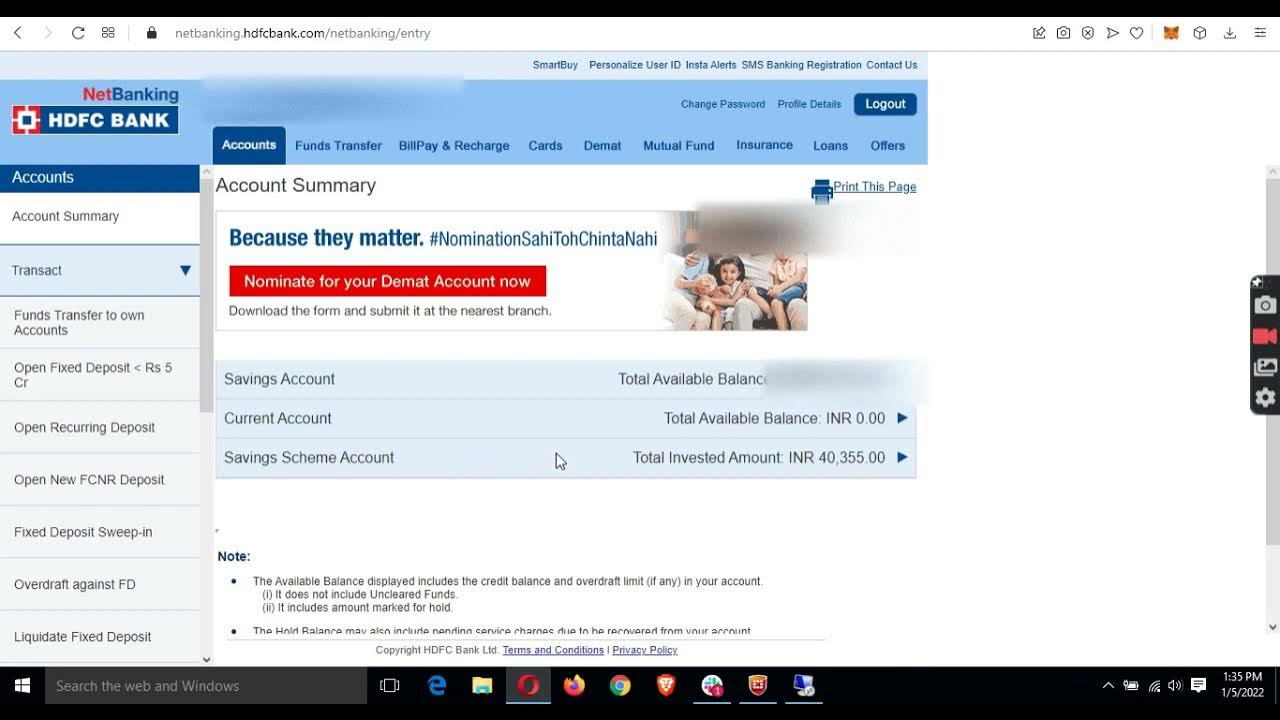
Task: Click the Logout button
Action: pyautogui.click(x=885, y=104)
